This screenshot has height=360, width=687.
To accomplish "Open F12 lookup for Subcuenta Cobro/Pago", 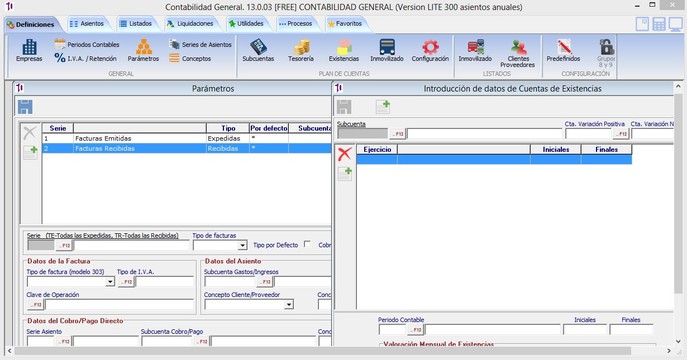I will tap(202, 342).
